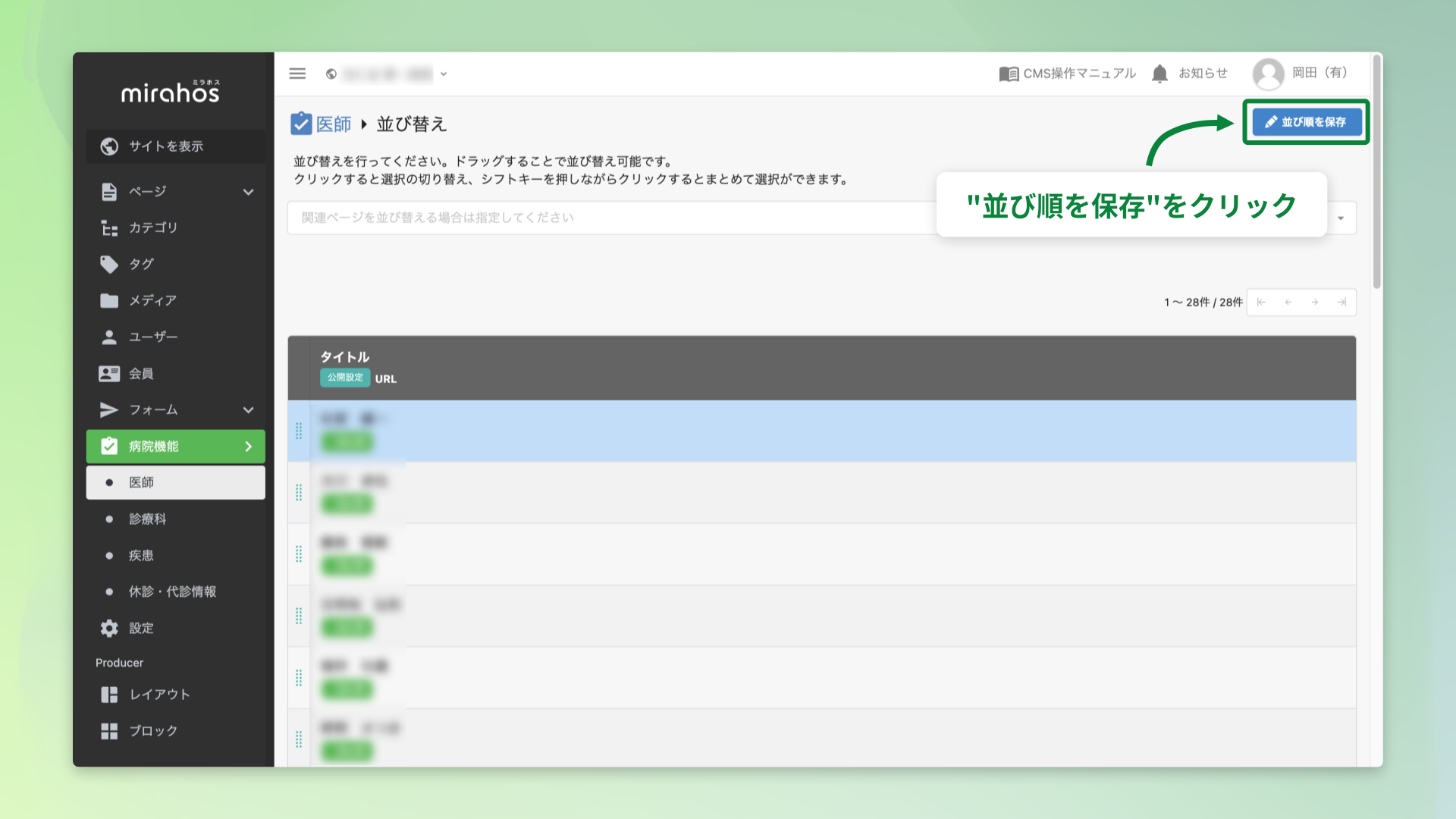The image size is (1456, 819).
Task: Go to previous page of results
Action: pos(1288,303)
